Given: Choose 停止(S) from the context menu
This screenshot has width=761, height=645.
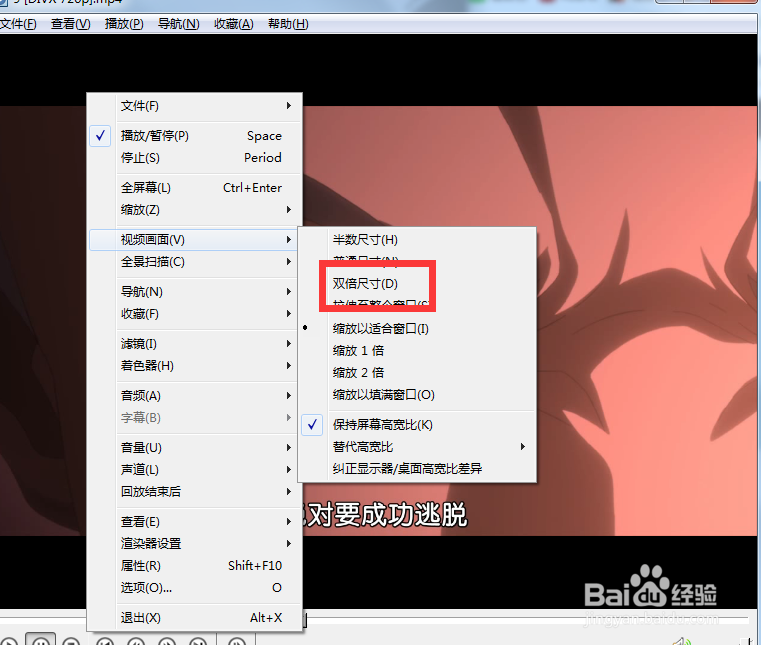Looking at the screenshot, I should pyautogui.click(x=194, y=158).
